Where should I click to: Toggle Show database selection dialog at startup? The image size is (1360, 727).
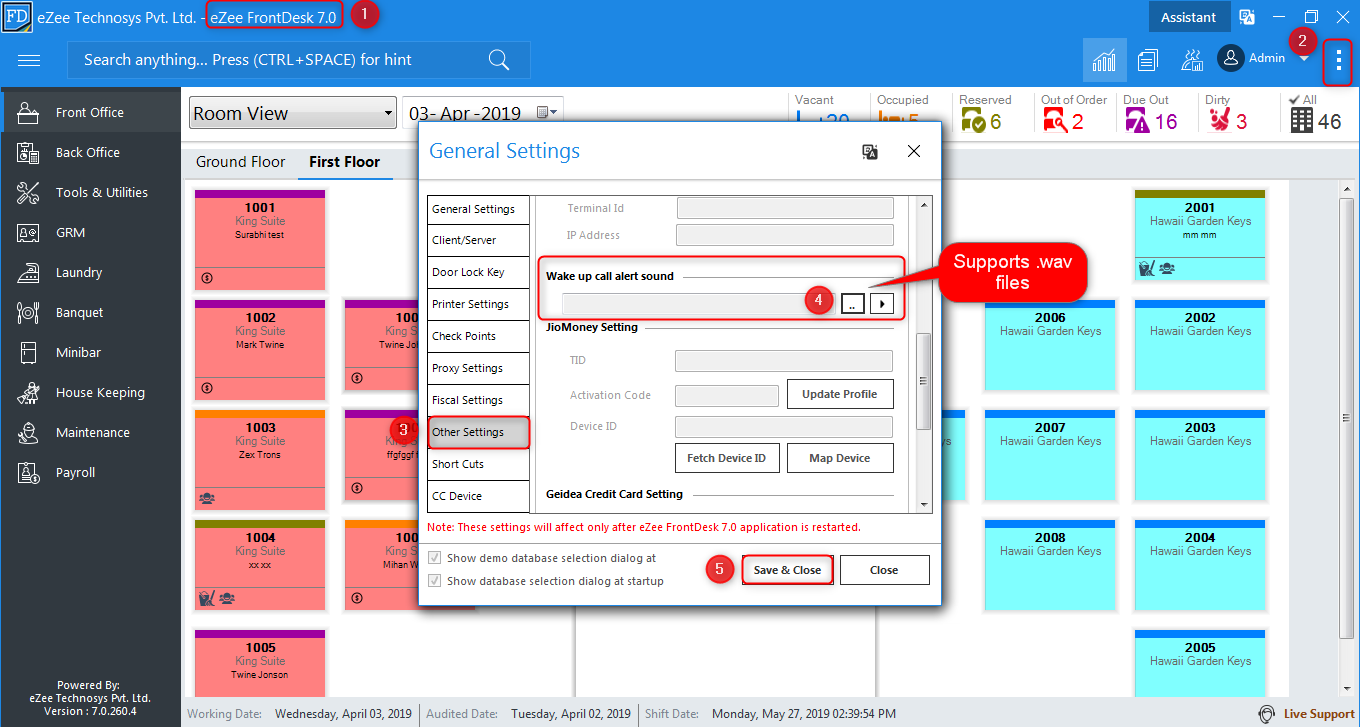coord(434,581)
